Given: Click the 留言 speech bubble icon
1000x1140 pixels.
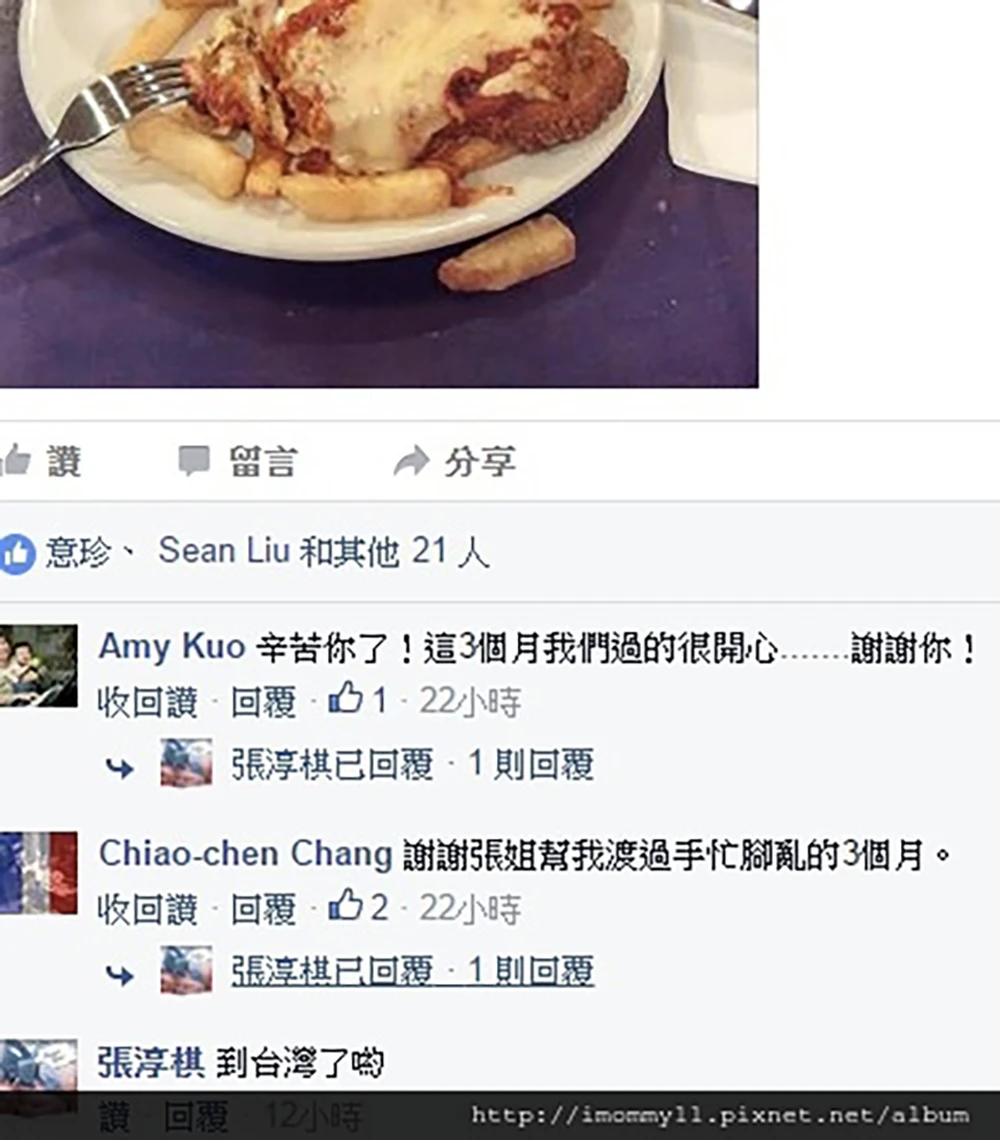Looking at the screenshot, I should point(194,461).
